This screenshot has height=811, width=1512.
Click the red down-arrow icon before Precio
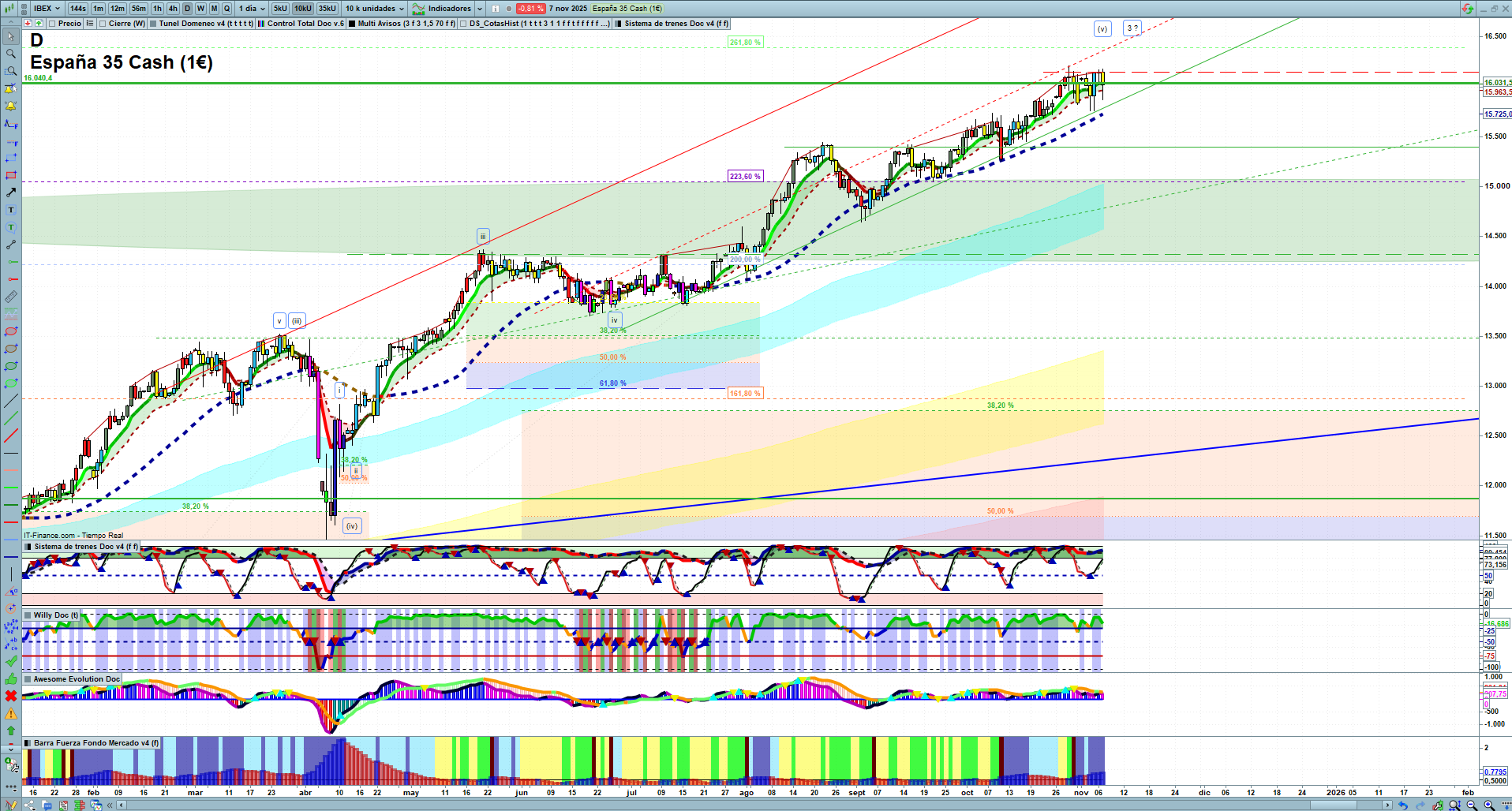click(x=28, y=24)
